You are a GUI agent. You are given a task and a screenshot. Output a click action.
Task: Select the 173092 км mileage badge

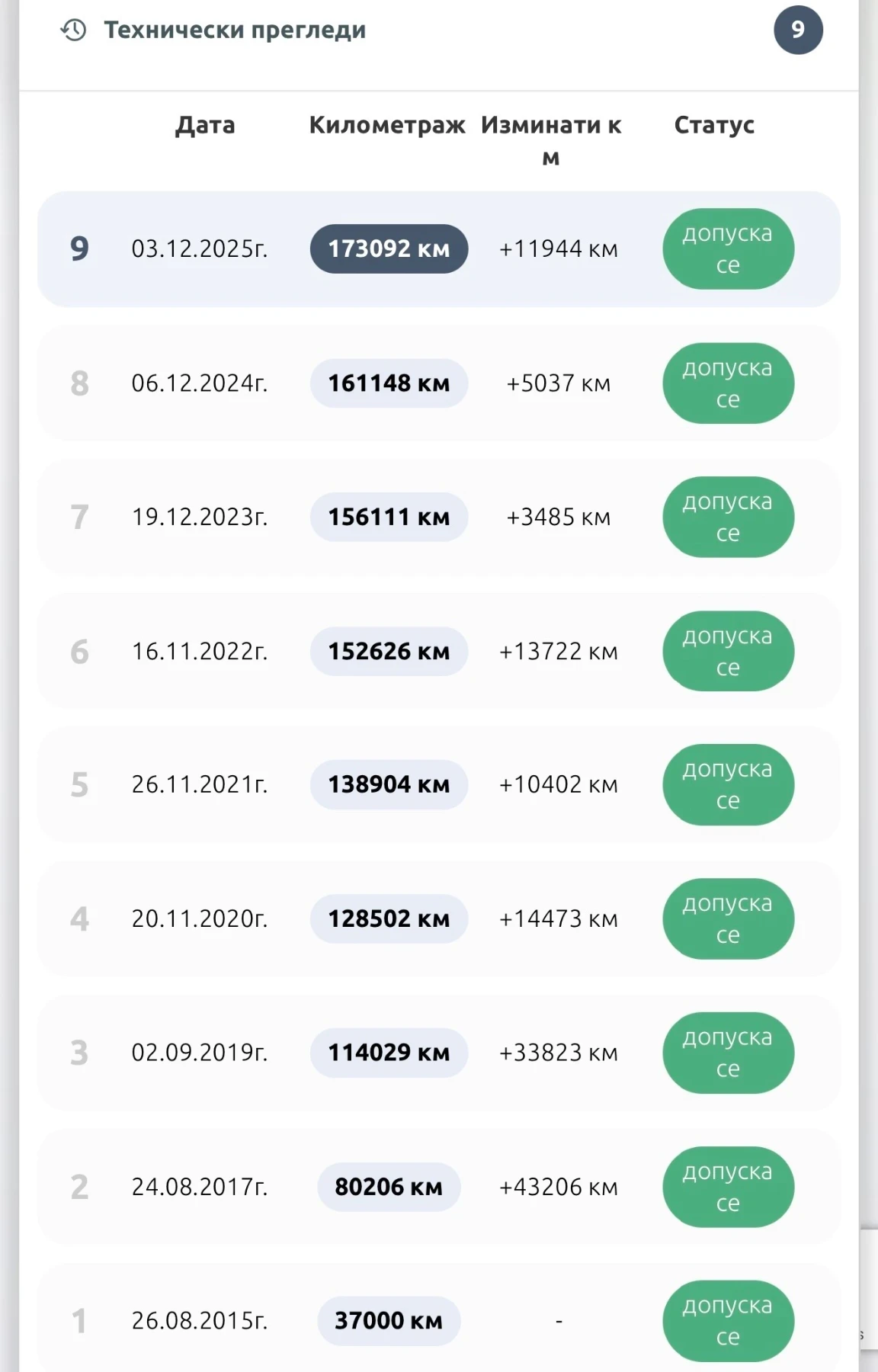389,249
